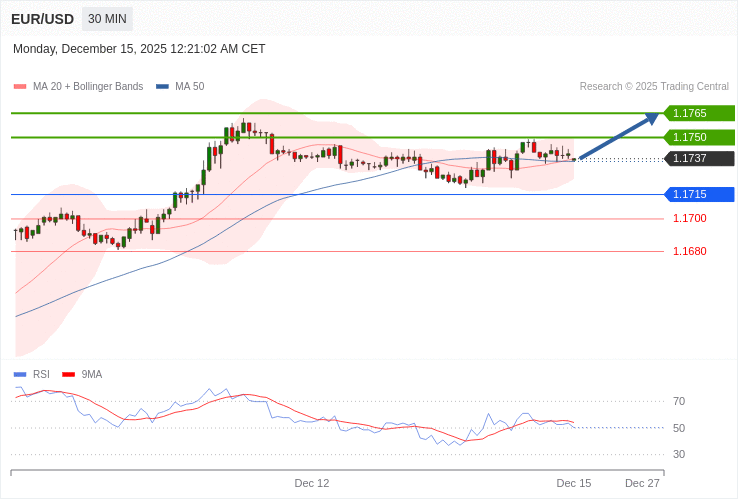738x500 pixels.
Task: Click the RSI indicator label
Action: click(41, 375)
